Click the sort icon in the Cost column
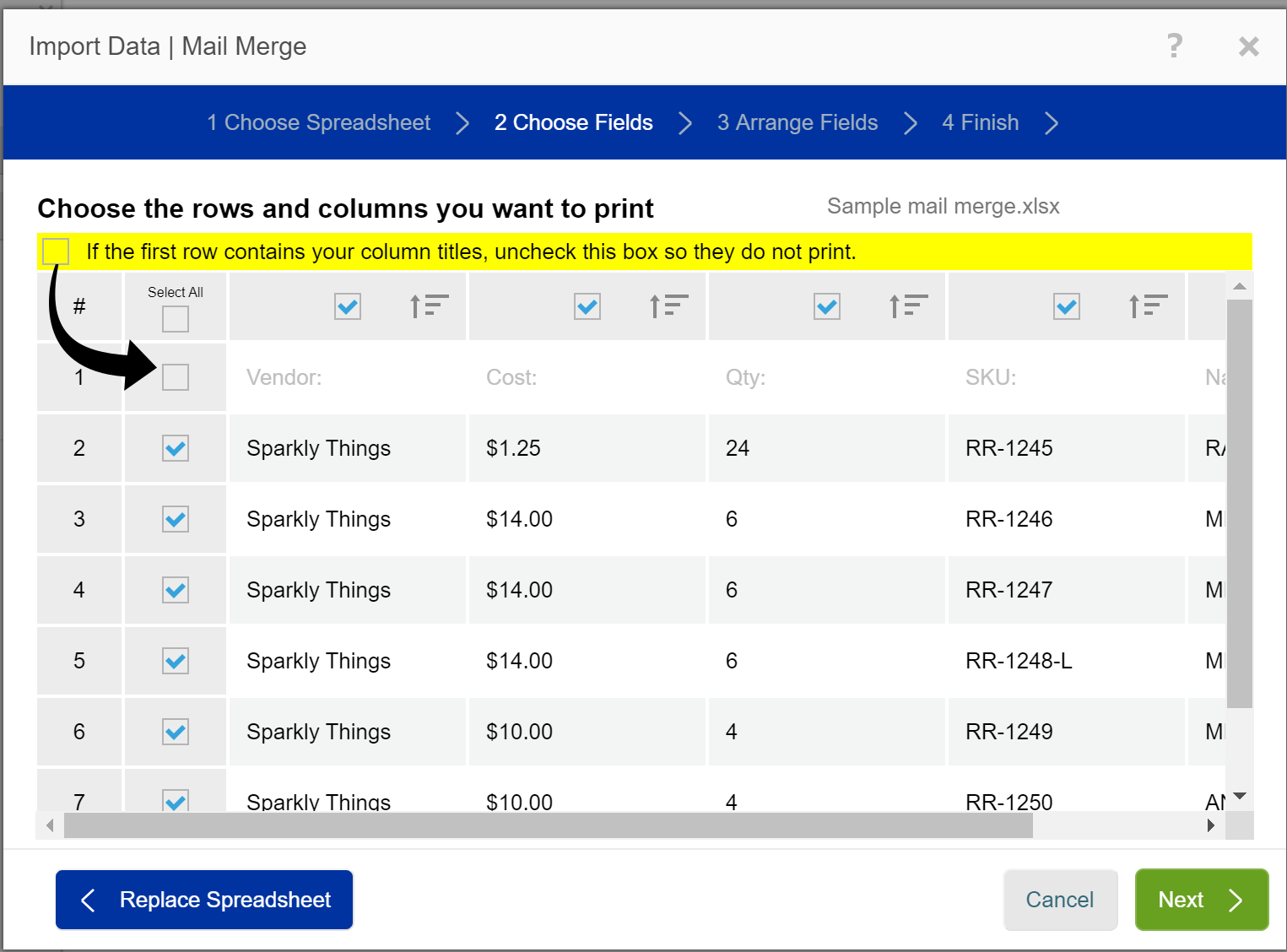Image resolution: width=1287 pixels, height=952 pixels. (x=668, y=306)
